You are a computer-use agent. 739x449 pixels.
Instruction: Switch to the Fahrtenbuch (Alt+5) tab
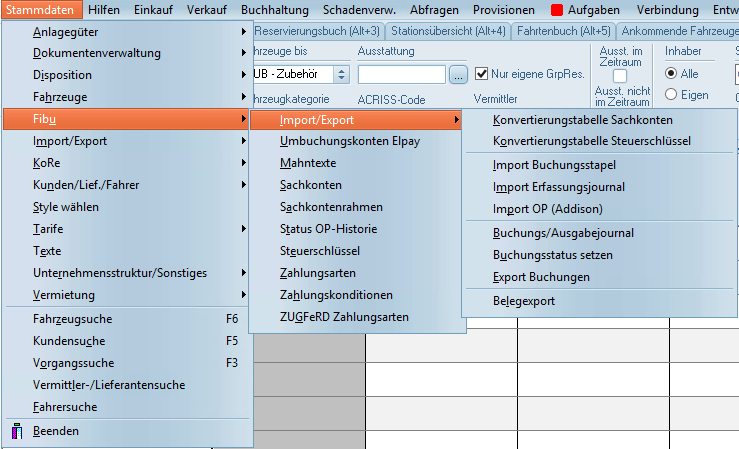[x=563, y=32]
